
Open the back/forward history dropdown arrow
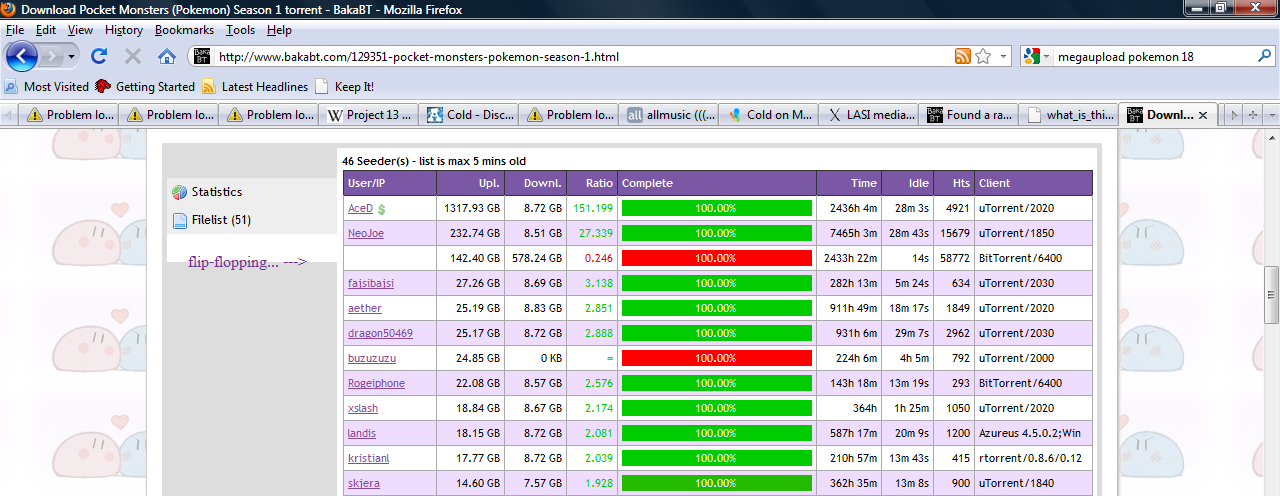coord(71,57)
